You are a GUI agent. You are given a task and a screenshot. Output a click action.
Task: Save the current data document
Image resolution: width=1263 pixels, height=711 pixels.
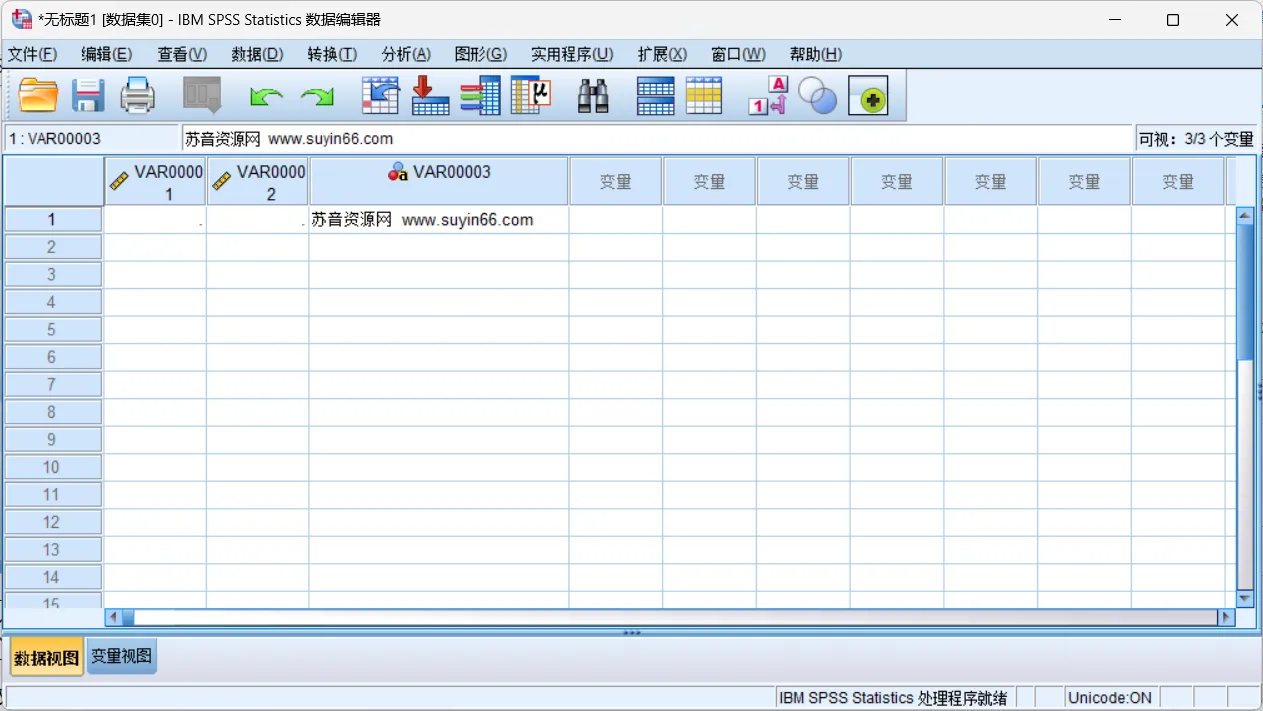click(x=88, y=95)
